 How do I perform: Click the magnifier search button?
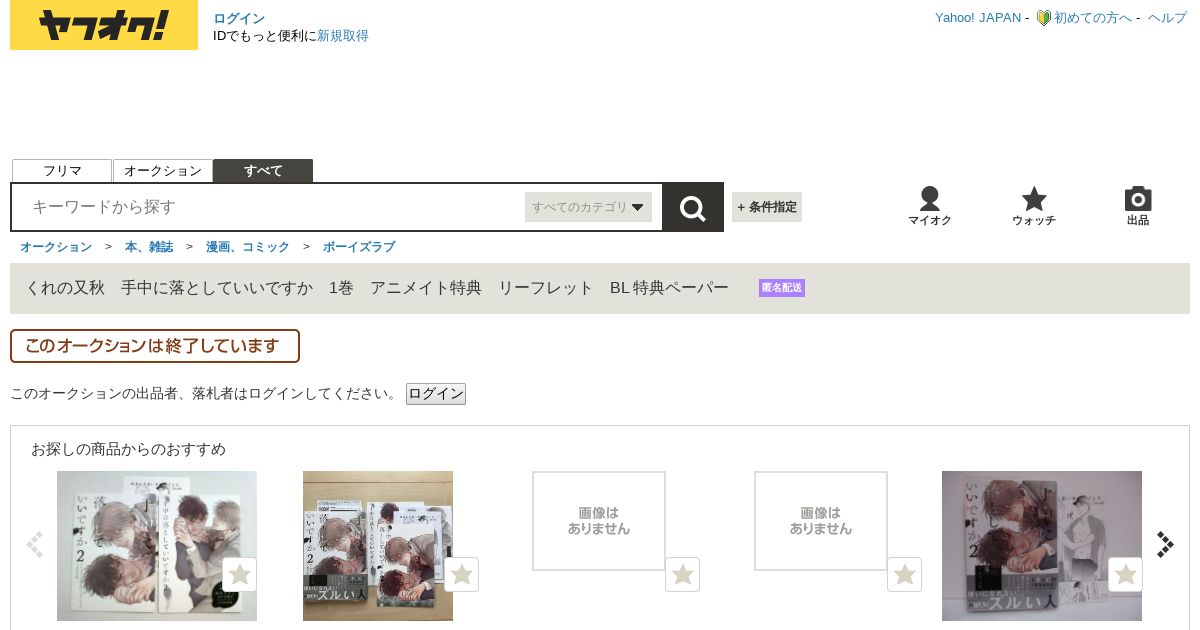click(x=693, y=207)
